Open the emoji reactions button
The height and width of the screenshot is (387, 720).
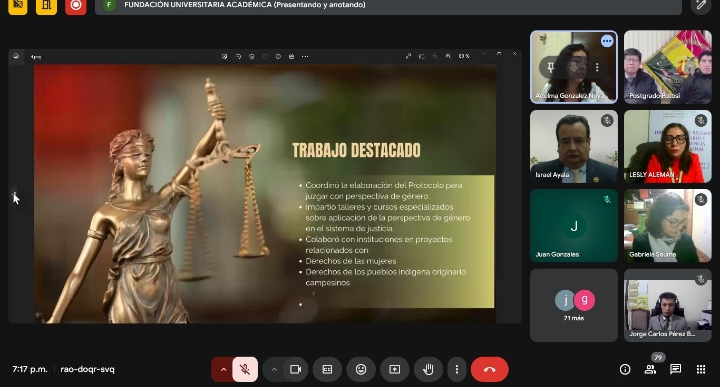[361, 369]
